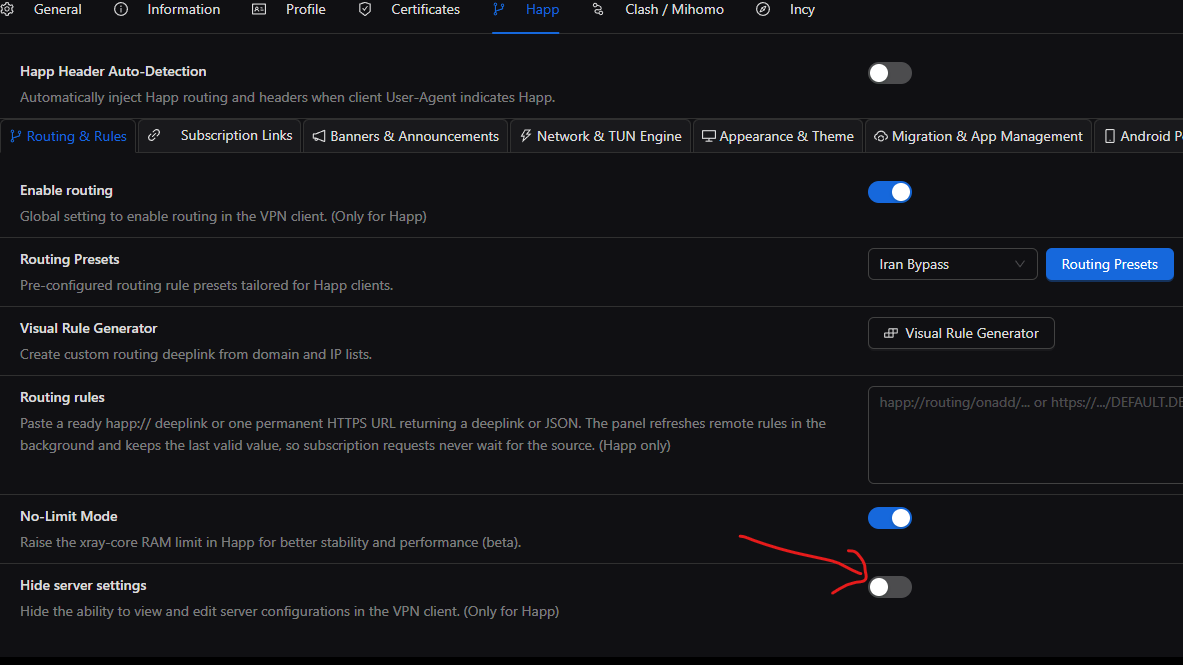Click 'Raise the xray-core RAM limit' description

pyautogui.click(x=270, y=542)
